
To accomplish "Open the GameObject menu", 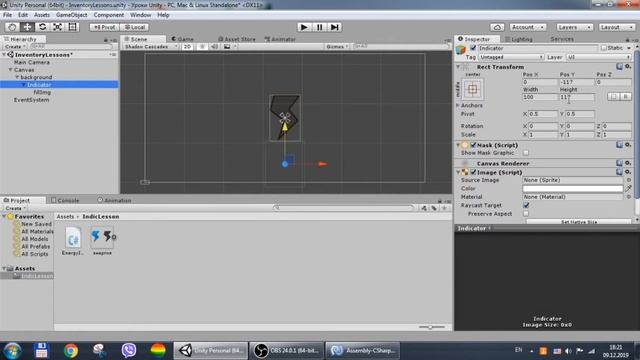I will tap(71, 15).
